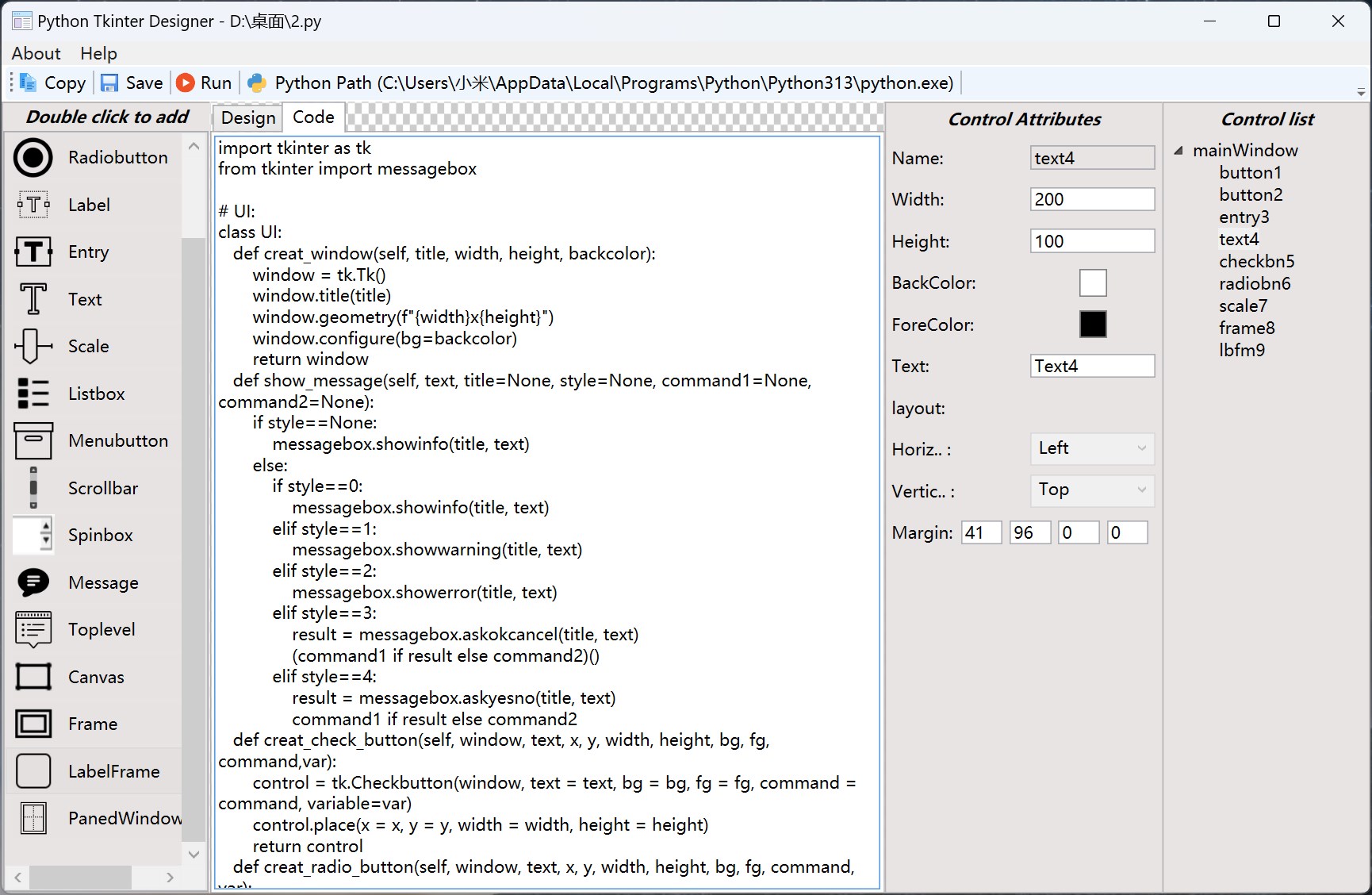Click the Name field containing text4
The height and width of the screenshot is (895, 1372).
pos(1092,158)
